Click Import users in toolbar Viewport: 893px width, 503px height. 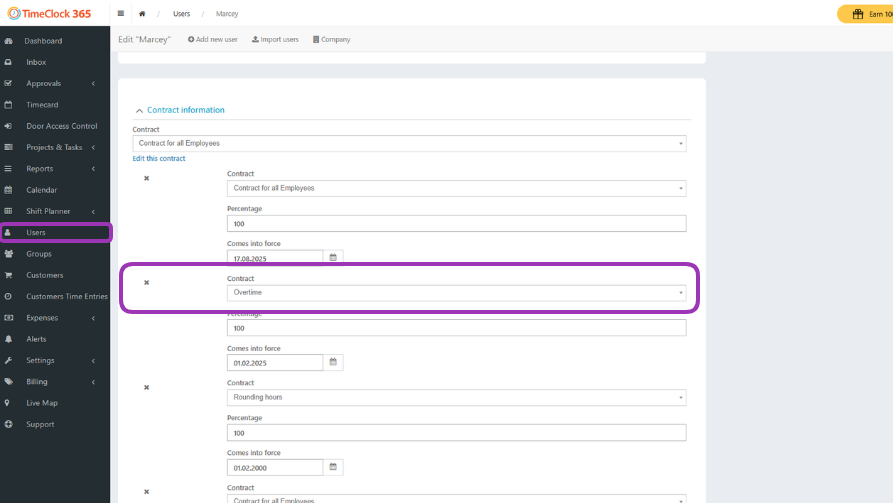tap(275, 39)
